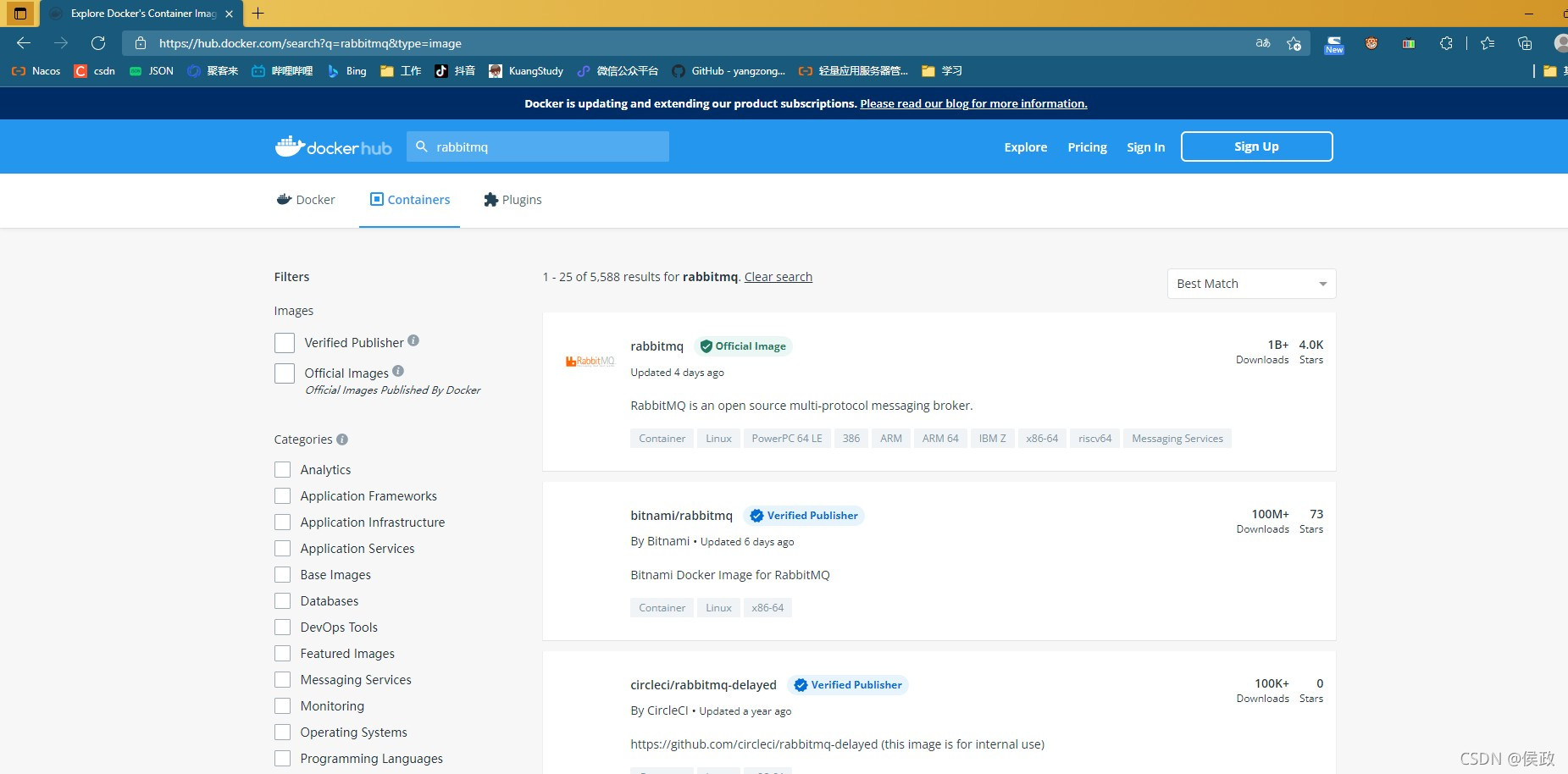Open the favorites list star icon
The width and height of the screenshot is (1568, 774).
(1488, 43)
